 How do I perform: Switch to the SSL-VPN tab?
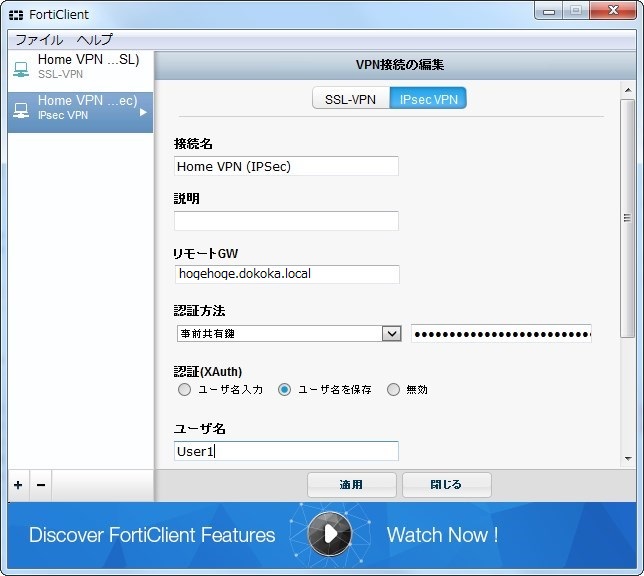click(350, 99)
